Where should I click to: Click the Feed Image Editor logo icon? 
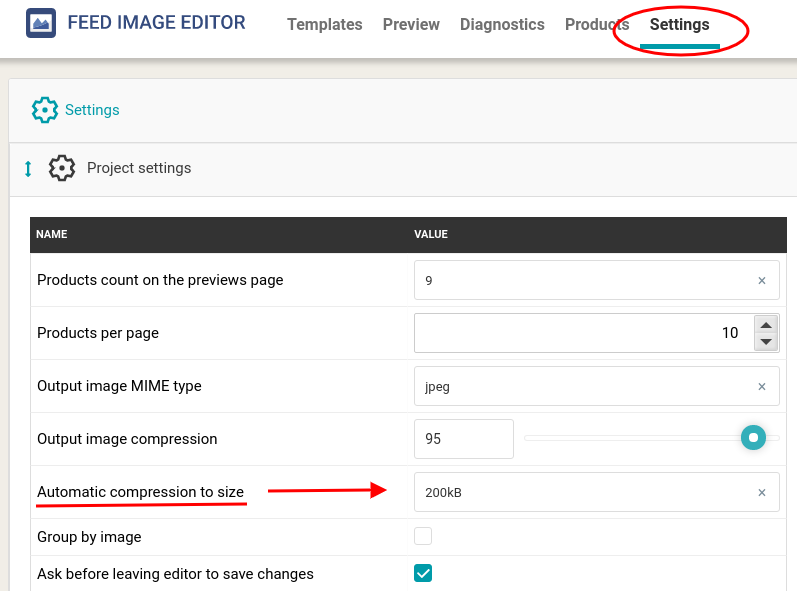point(41,23)
